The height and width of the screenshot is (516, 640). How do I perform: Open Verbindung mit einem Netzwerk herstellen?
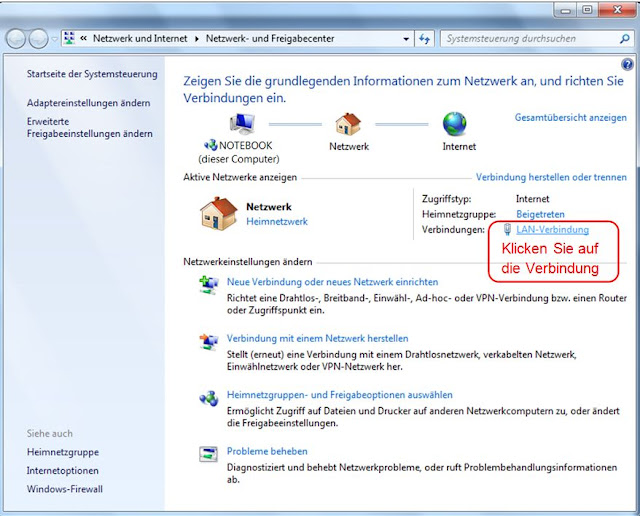coord(318,338)
